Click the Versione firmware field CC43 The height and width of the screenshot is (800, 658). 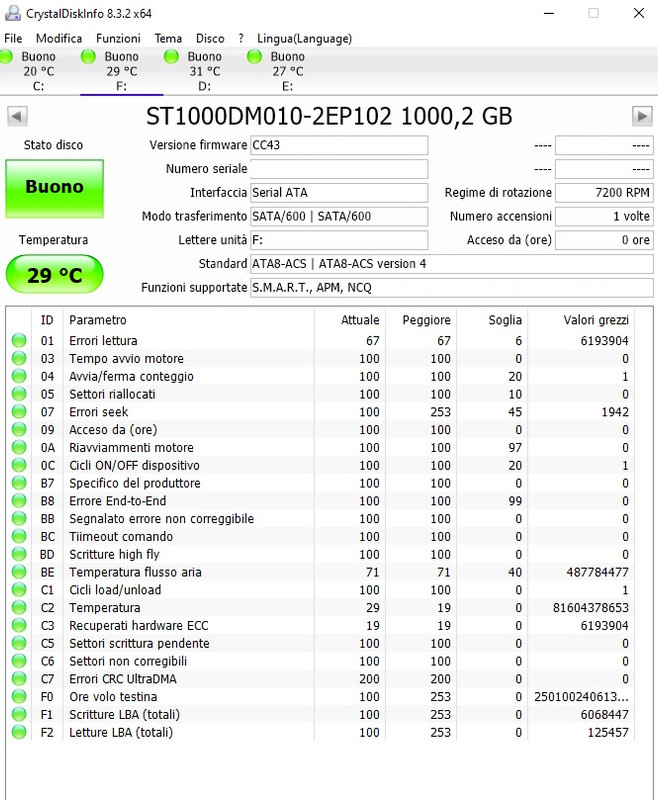339,145
